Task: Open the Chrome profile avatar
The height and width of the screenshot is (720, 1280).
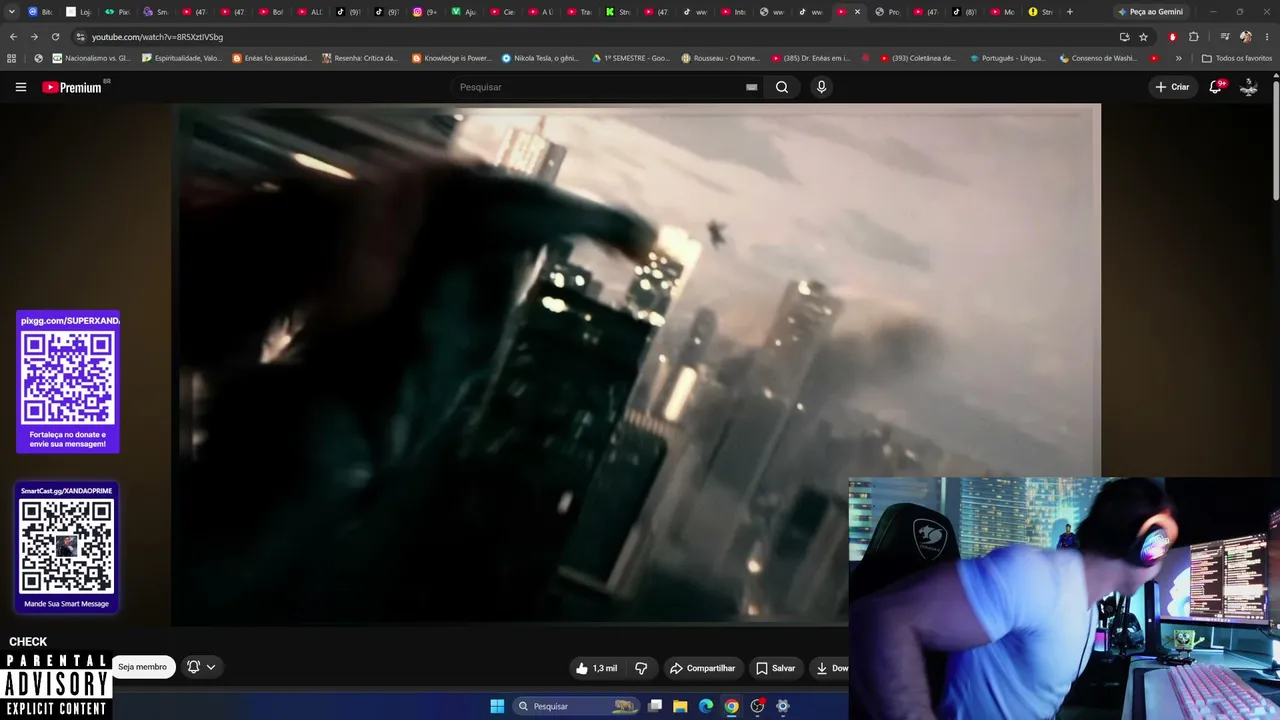Action: (1246, 37)
